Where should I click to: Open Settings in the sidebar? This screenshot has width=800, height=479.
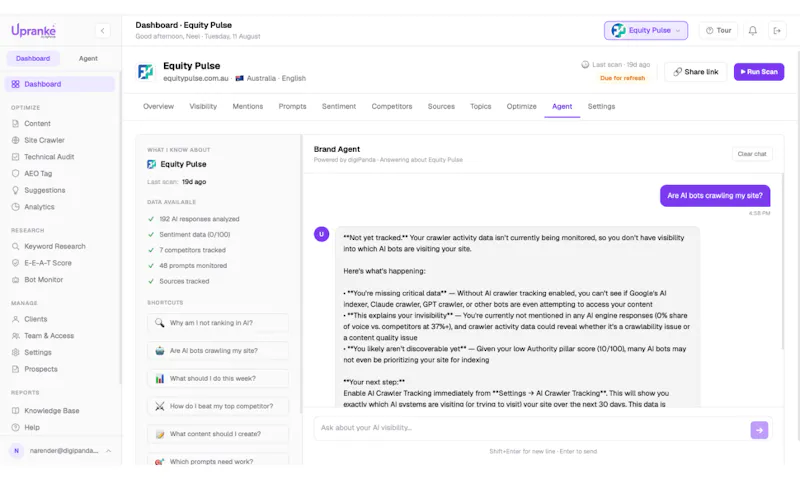[38, 352]
